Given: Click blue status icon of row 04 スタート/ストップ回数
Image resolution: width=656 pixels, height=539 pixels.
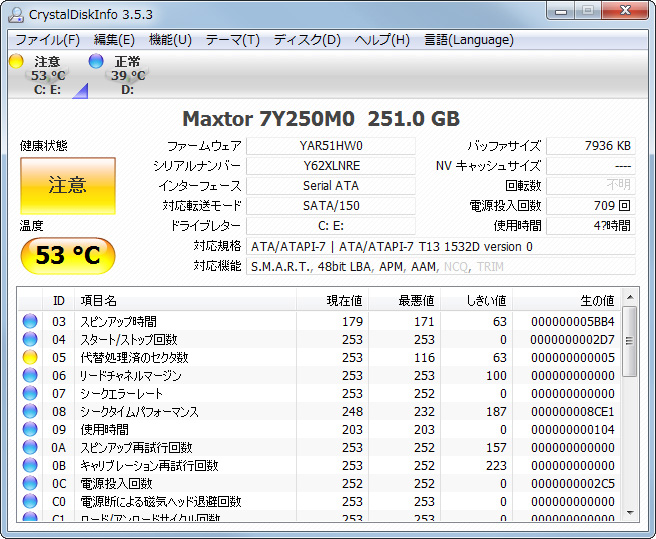Looking at the screenshot, I should click(30, 339).
